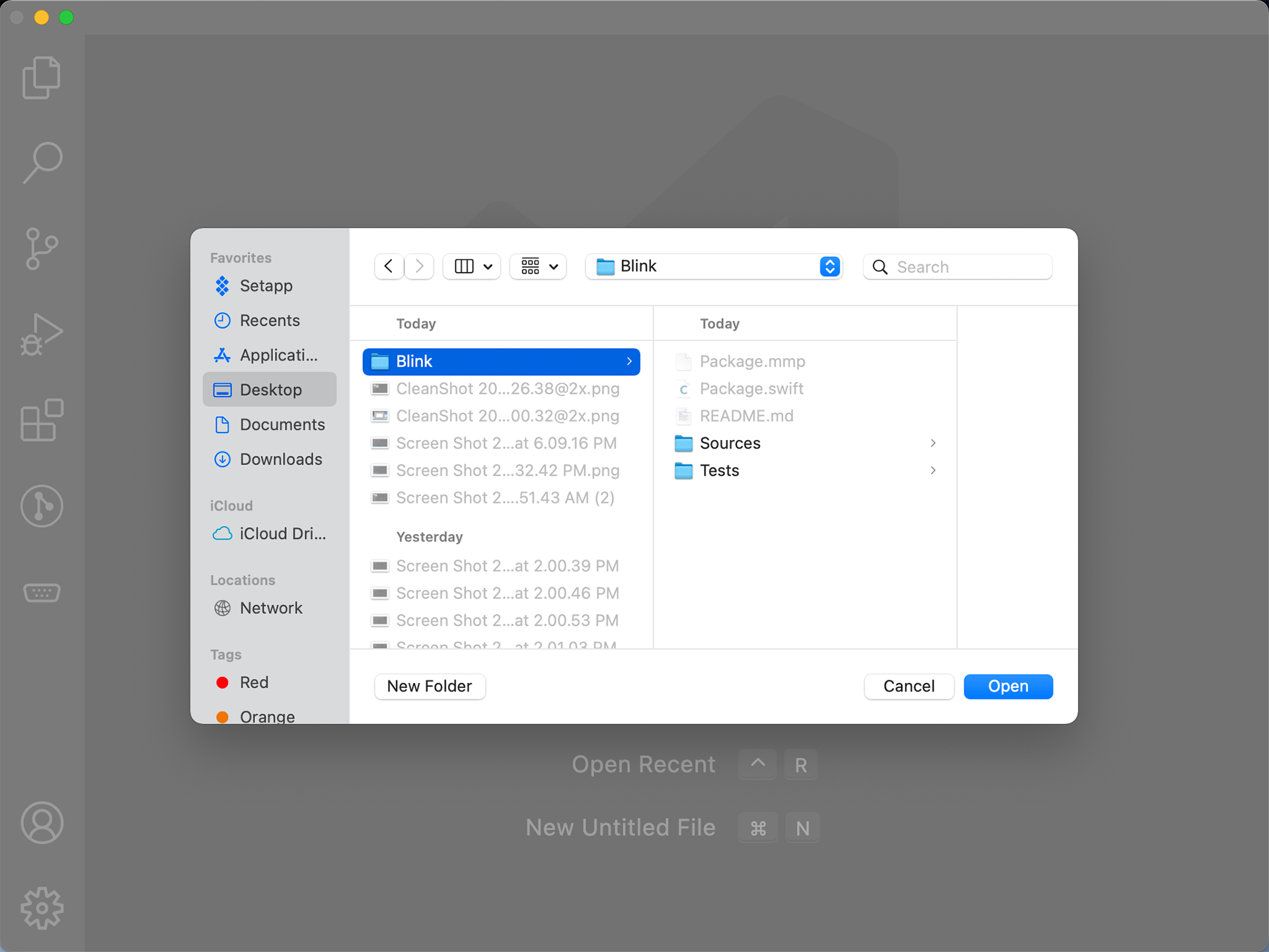
Task: Select the Sources folder
Action: (805, 443)
